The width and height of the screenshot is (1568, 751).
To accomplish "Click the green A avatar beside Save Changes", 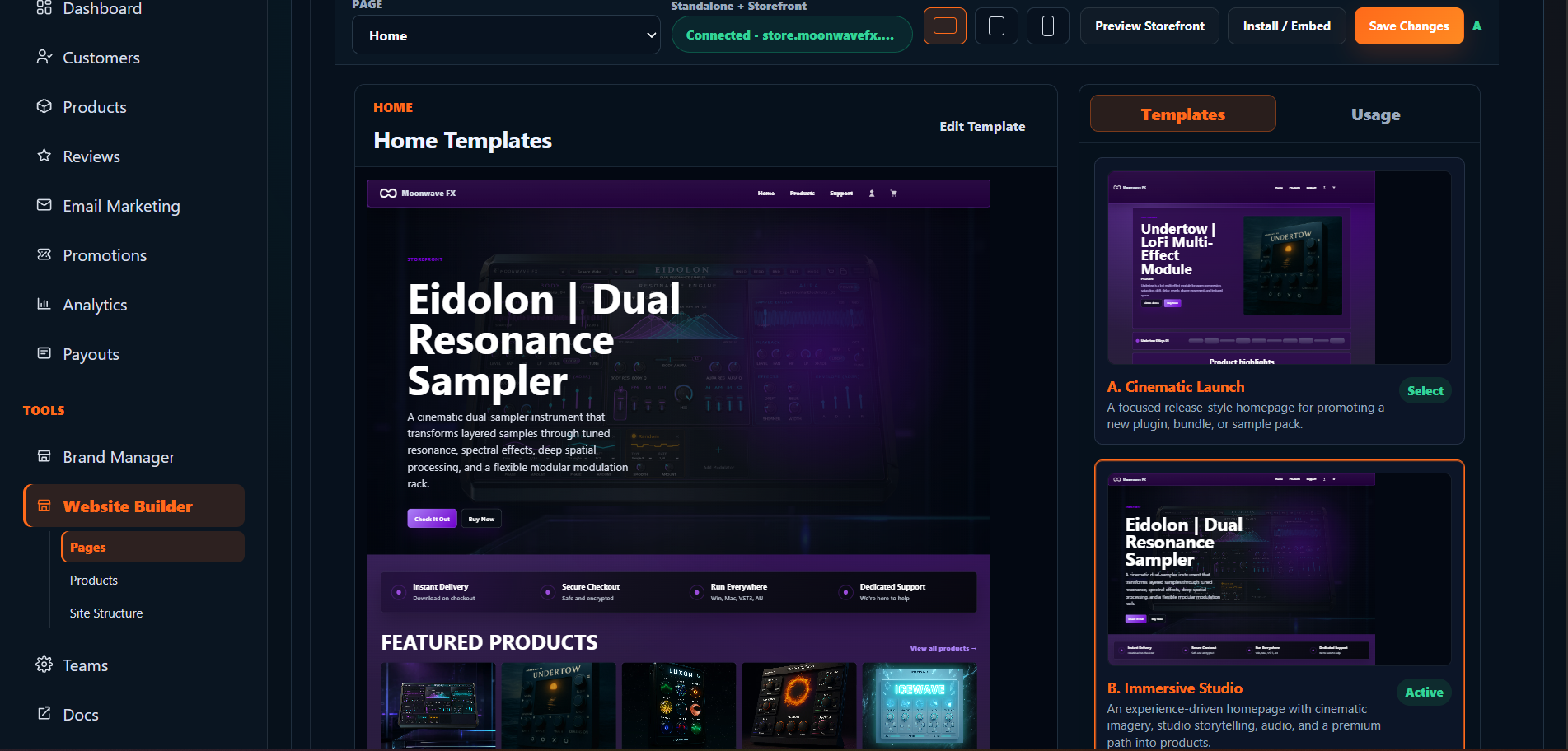I will [1477, 26].
